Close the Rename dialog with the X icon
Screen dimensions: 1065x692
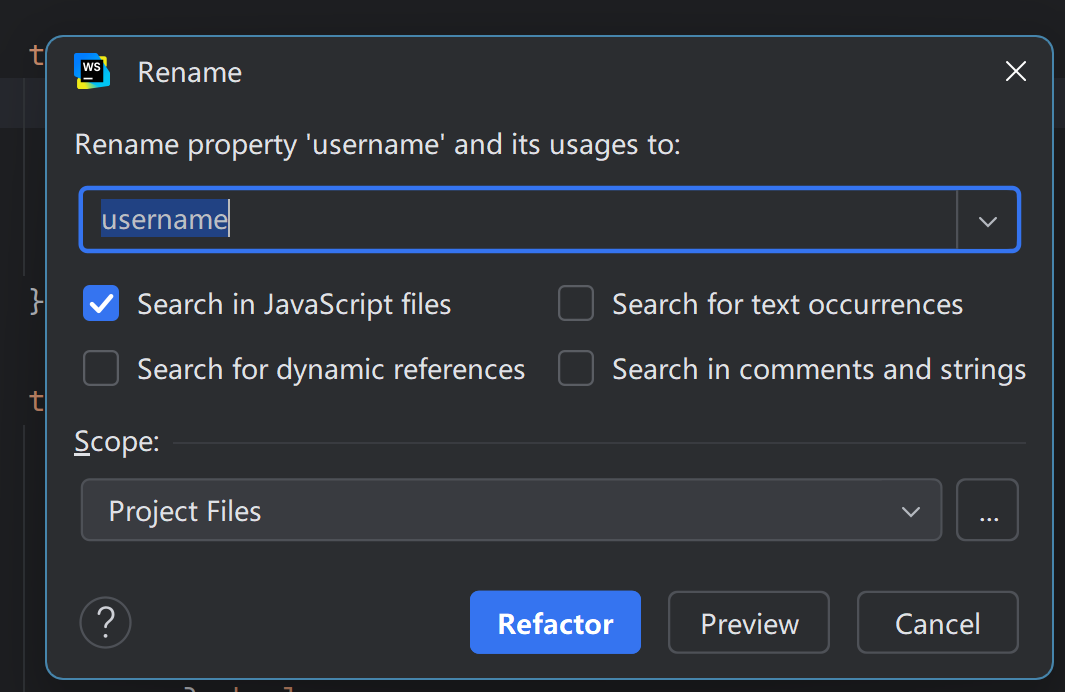click(x=1015, y=71)
